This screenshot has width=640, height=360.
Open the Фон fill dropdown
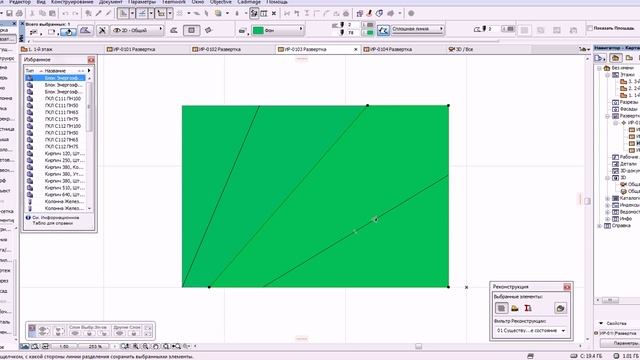click(x=278, y=30)
